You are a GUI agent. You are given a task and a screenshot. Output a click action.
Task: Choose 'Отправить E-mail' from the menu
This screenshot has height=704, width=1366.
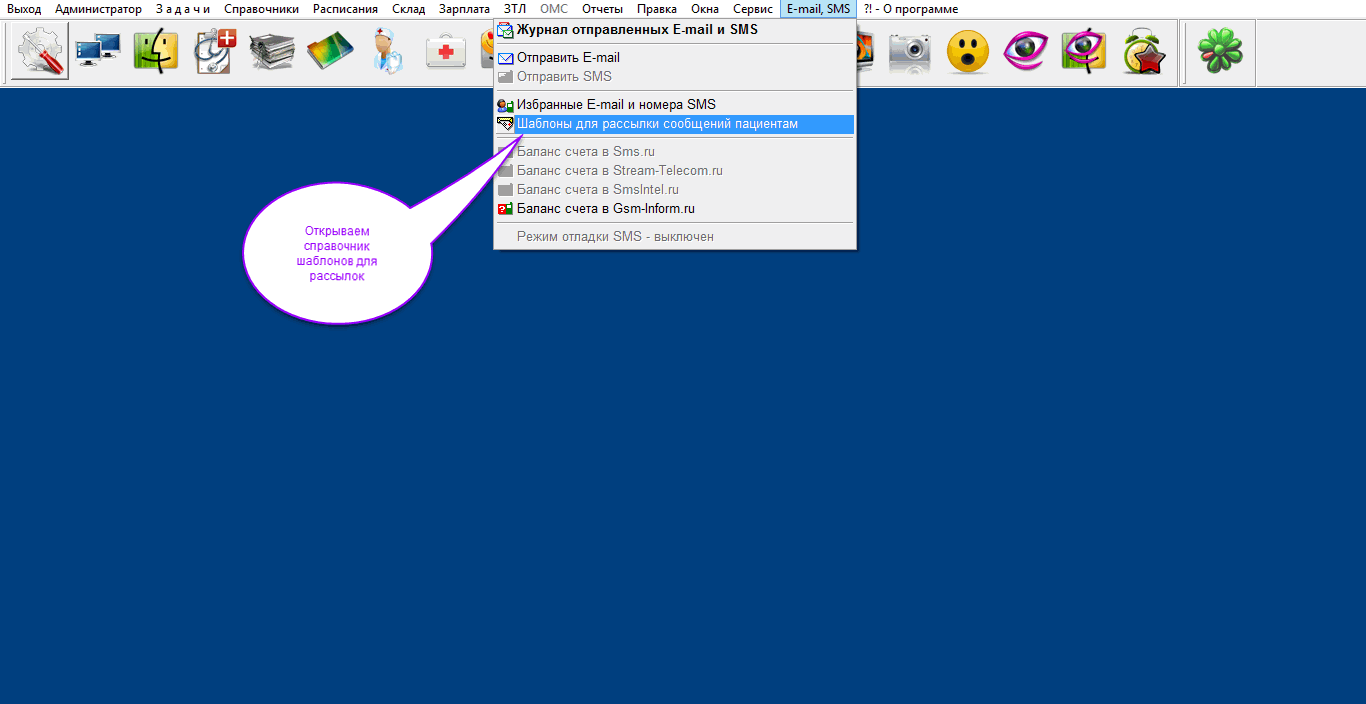click(x=568, y=58)
